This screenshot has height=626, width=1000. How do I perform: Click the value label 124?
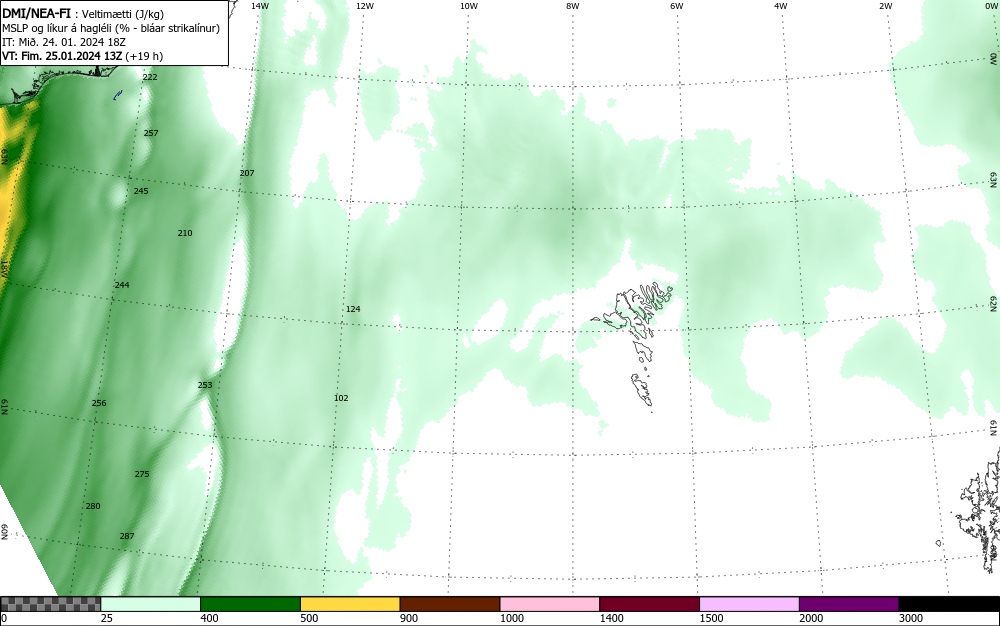click(x=353, y=309)
